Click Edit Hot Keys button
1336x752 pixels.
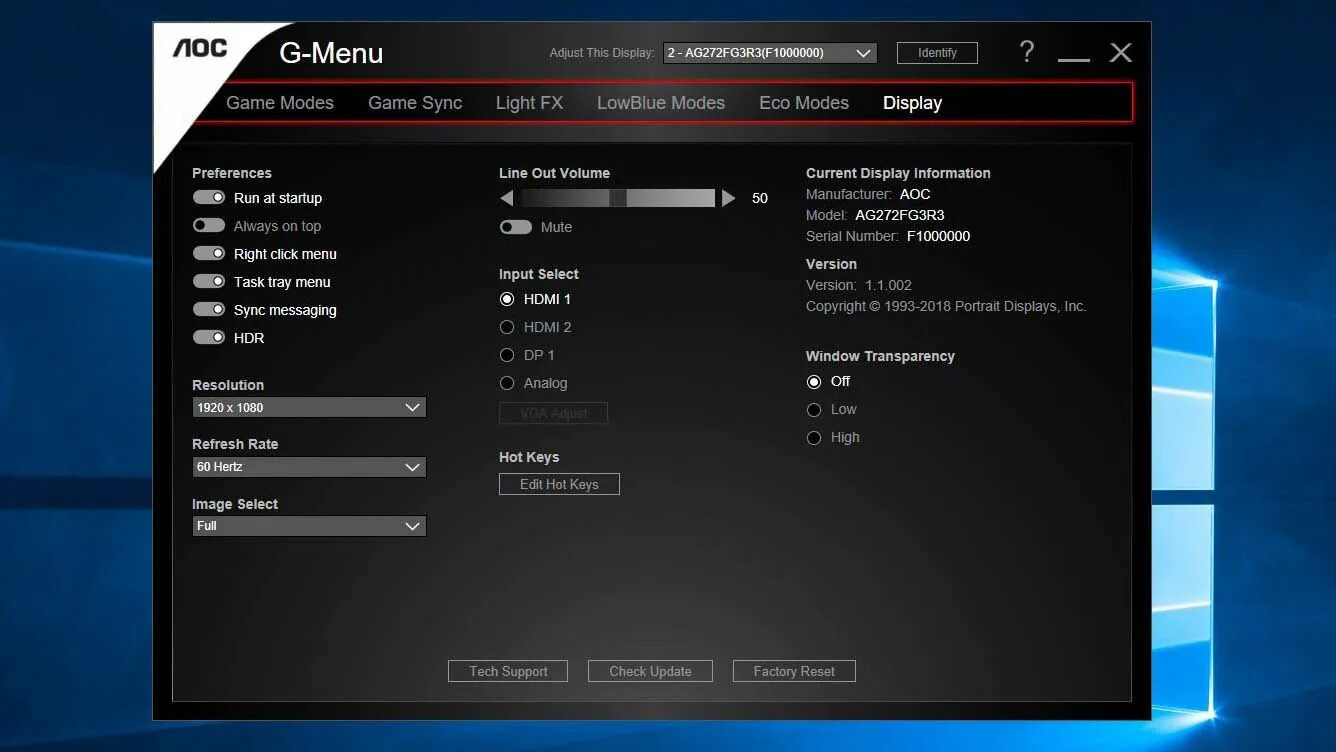[x=559, y=484]
